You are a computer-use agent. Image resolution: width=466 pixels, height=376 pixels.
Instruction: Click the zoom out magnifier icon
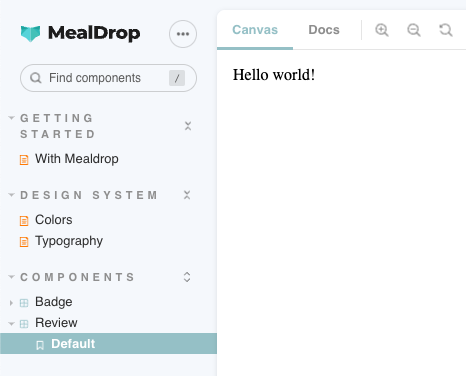point(414,30)
